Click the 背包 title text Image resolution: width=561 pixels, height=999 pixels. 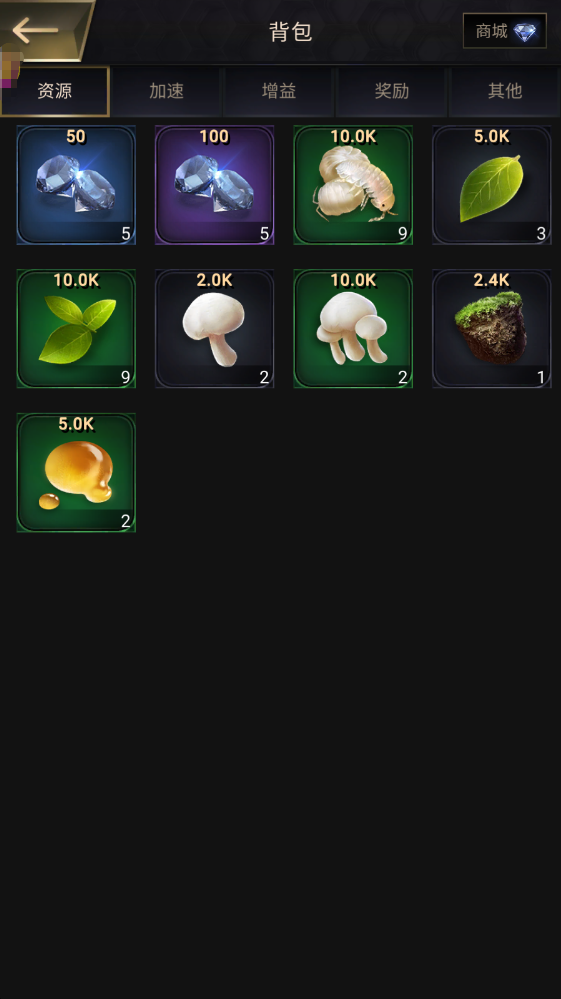pyautogui.click(x=290, y=31)
